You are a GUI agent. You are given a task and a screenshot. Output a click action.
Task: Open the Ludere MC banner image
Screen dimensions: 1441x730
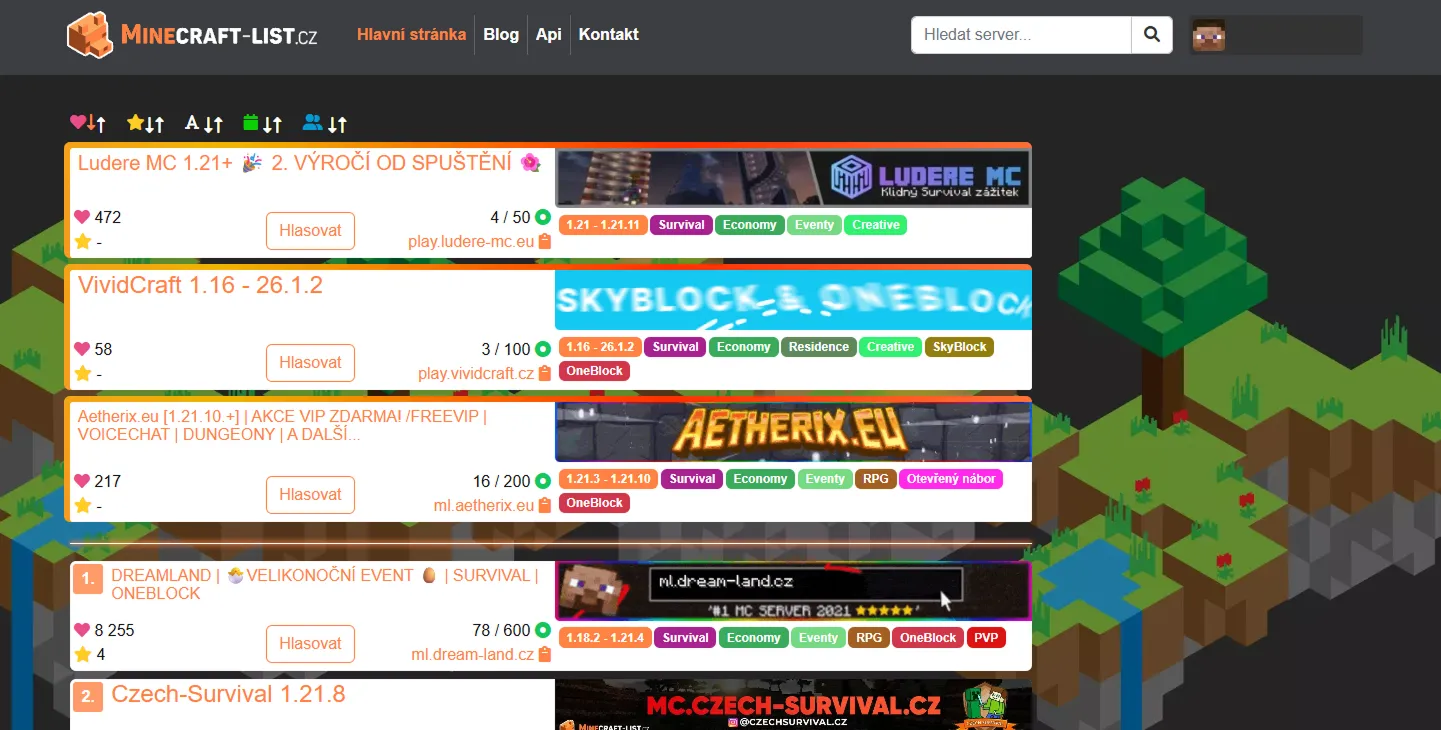[x=793, y=178]
